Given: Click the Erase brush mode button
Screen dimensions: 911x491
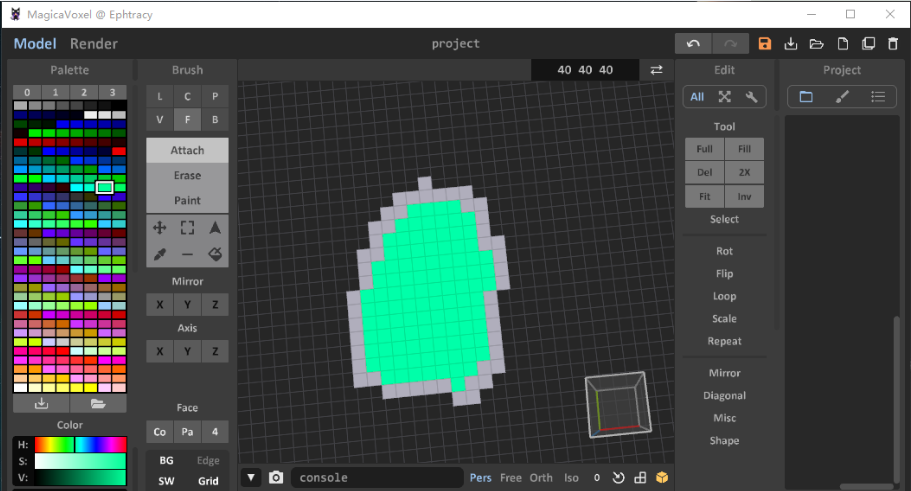Looking at the screenshot, I should click(187, 175).
